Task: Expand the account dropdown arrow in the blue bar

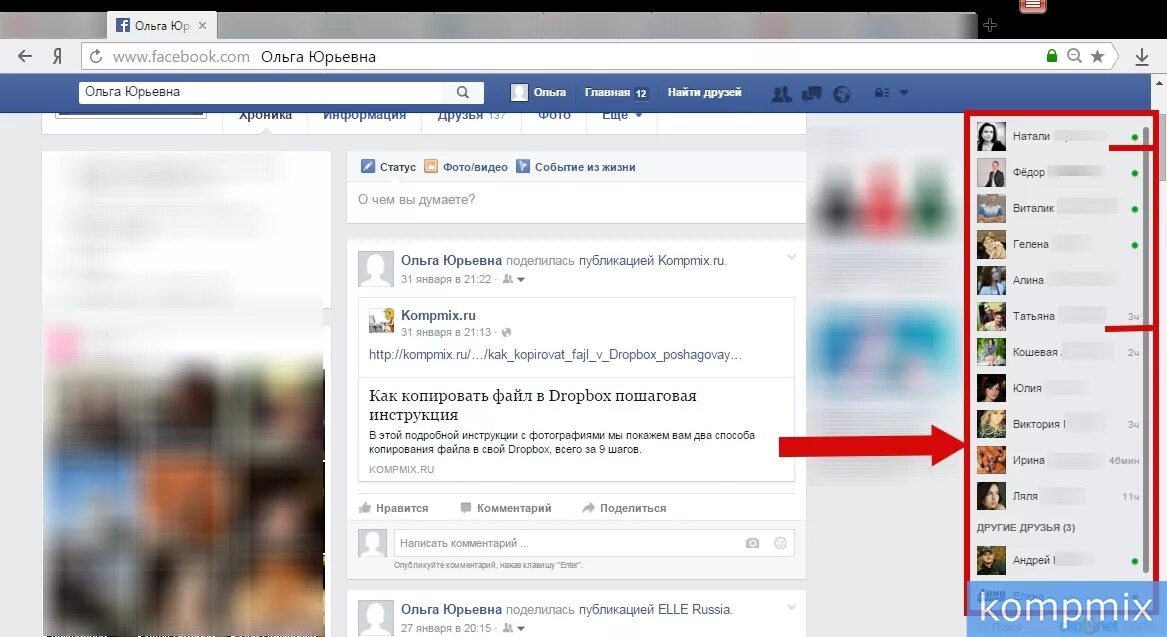Action: pos(904,93)
